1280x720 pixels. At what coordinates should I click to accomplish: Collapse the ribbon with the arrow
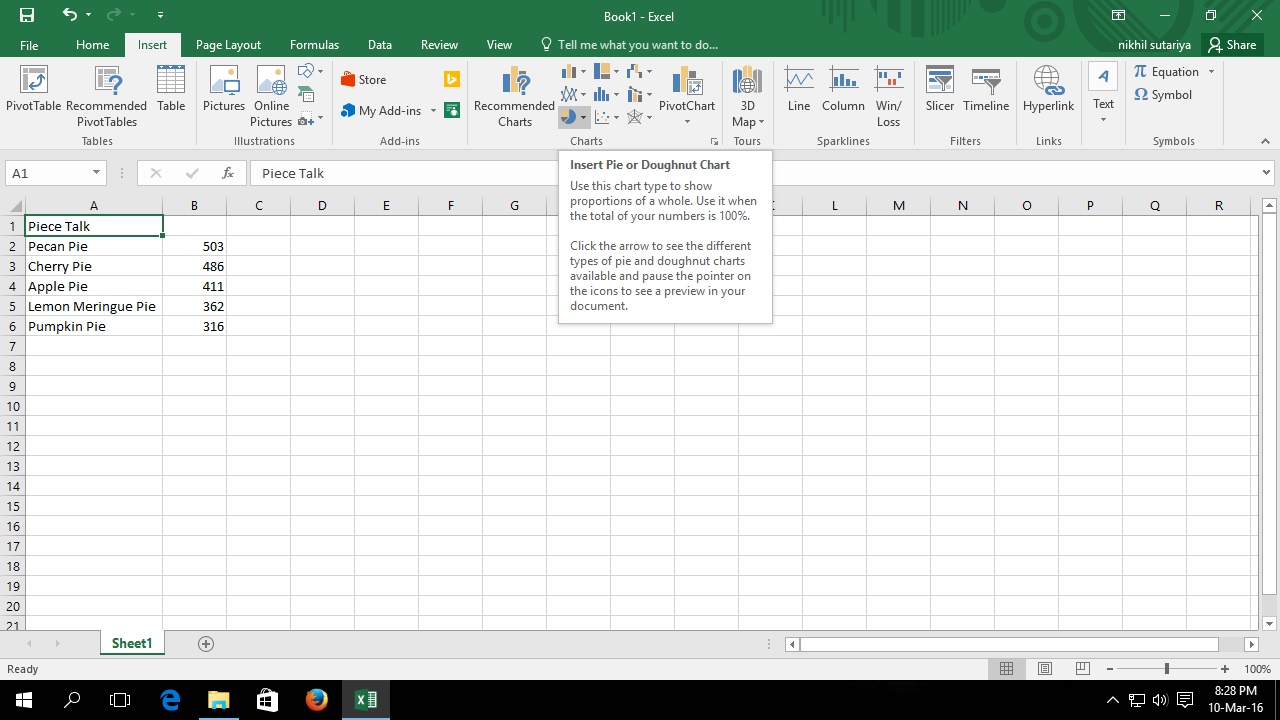coord(1264,141)
